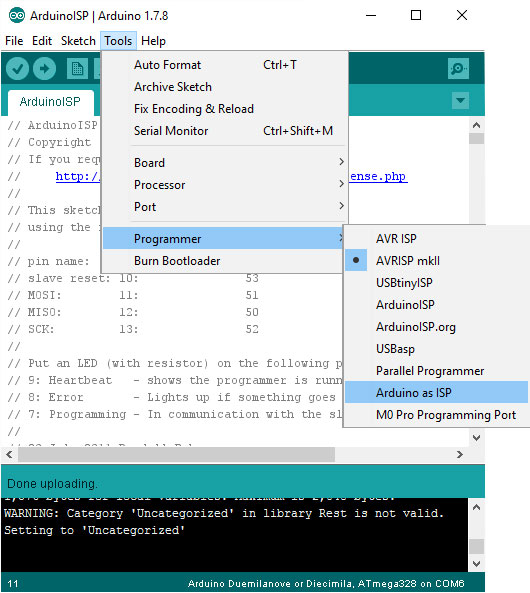Screen dimensions: 530x593
Task: Click "Setting to 'Uncategorized'" console line
Action: (95, 530)
